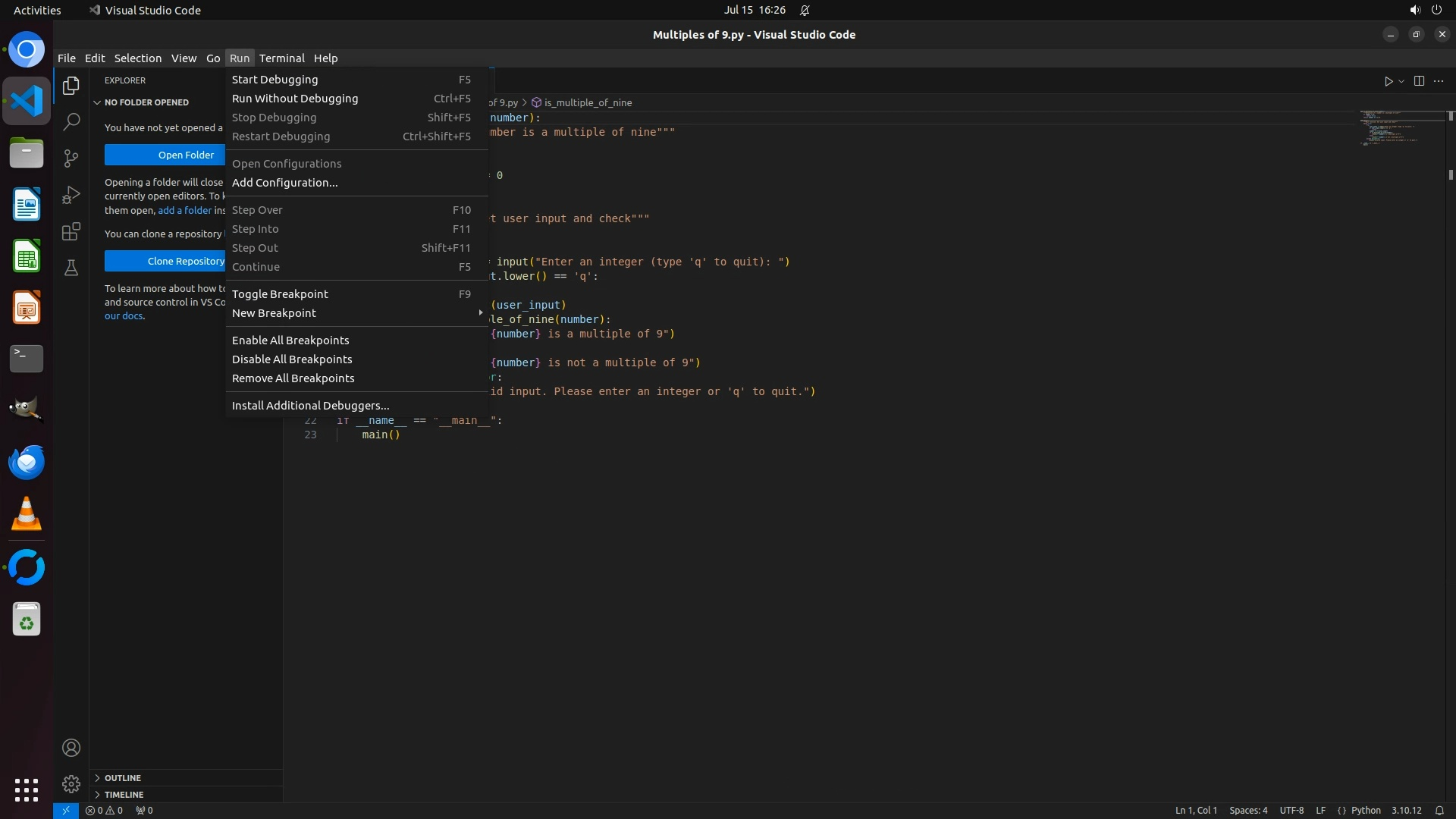Screen dimensions: 1456x819
Task: Select Disable All Breakpoints menu entry
Action: (292, 359)
